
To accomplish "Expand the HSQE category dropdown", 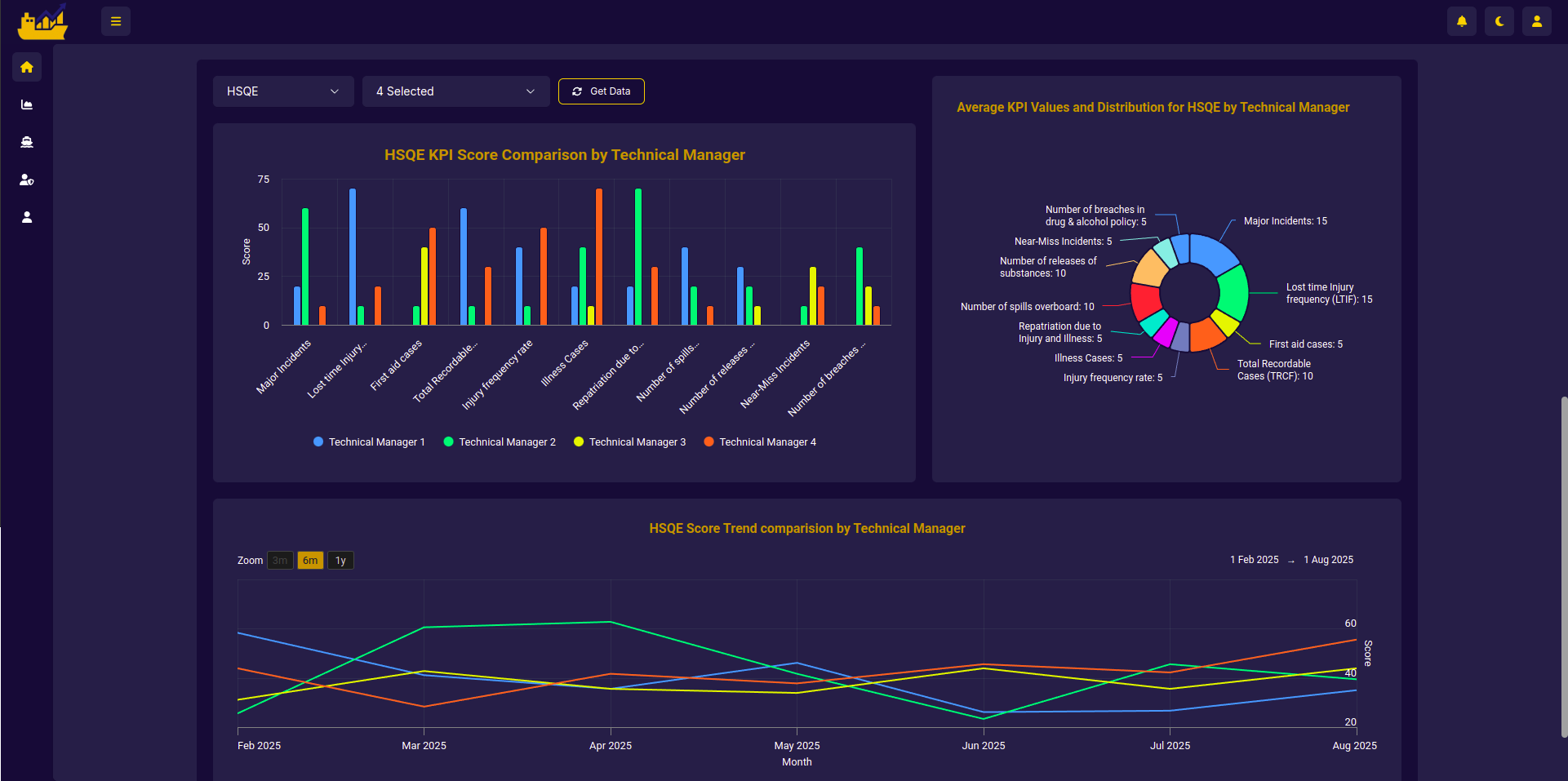I will click(282, 91).
